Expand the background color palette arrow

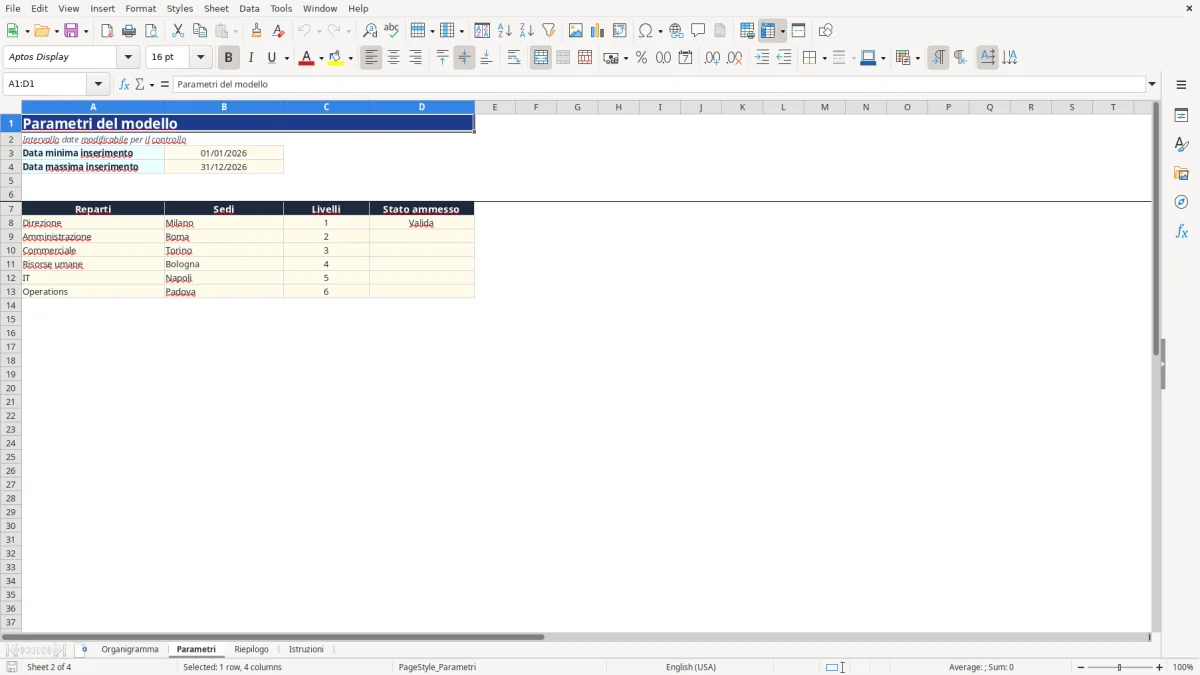pyautogui.click(x=350, y=58)
